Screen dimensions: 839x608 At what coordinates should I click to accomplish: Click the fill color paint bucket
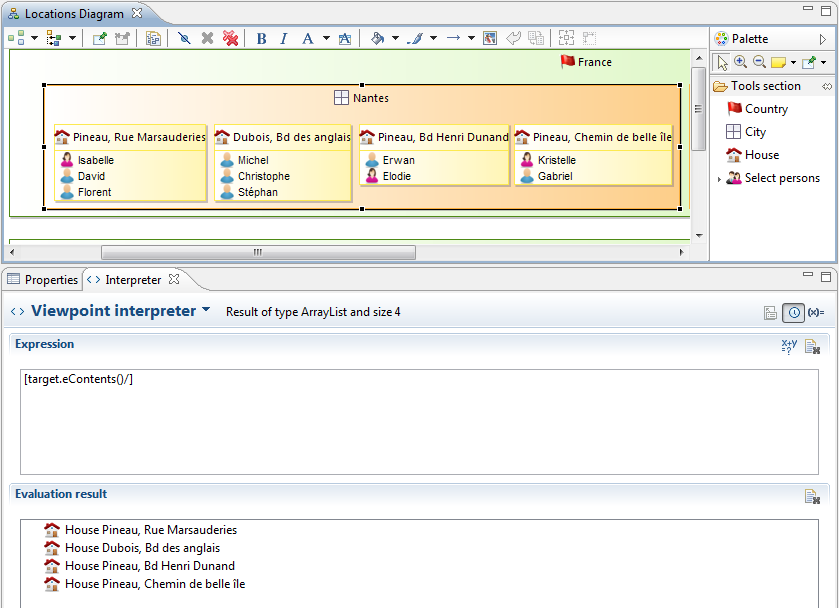pos(377,38)
